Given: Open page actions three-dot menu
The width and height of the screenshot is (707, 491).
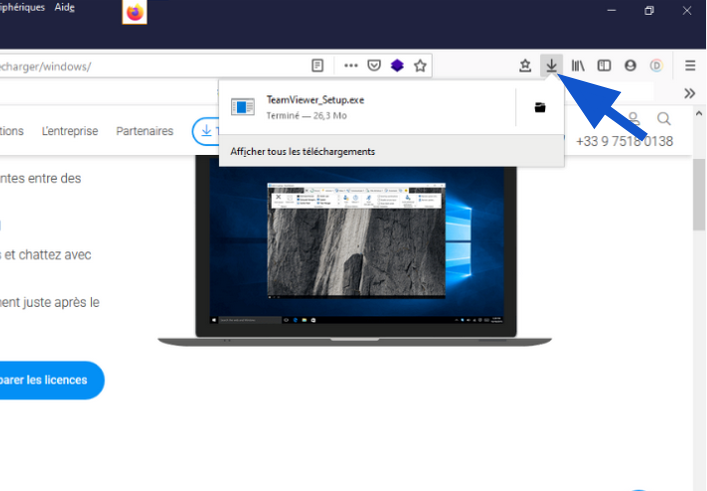Looking at the screenshot, I should coord(351,66).
